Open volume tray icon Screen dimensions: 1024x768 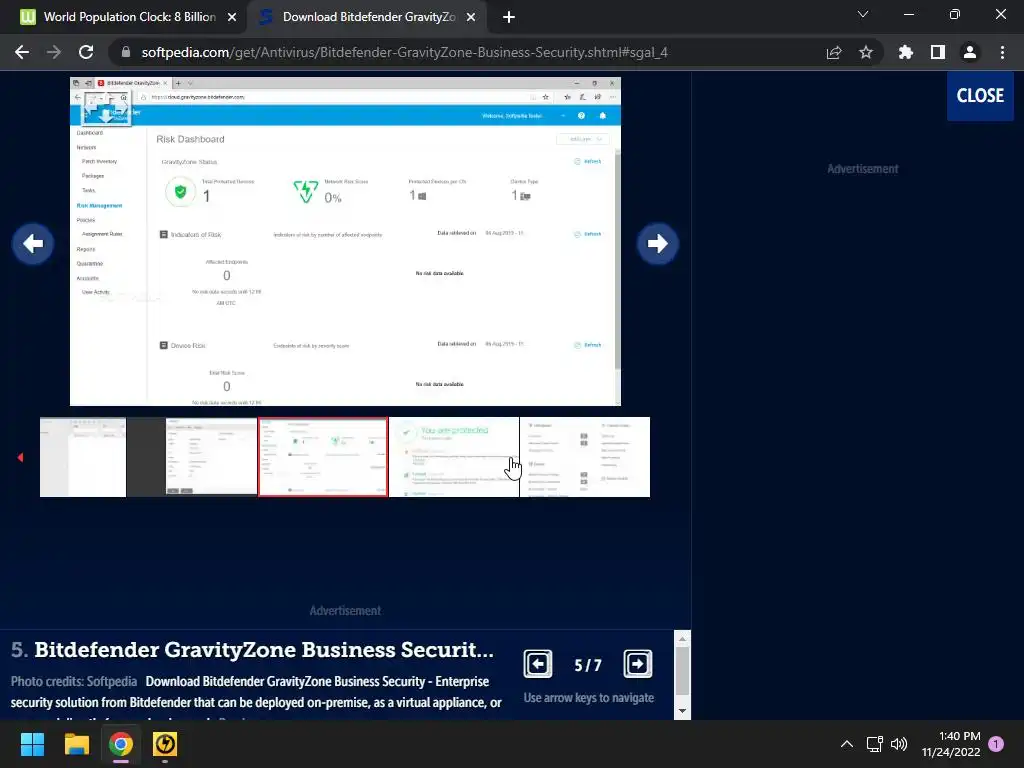899,744
